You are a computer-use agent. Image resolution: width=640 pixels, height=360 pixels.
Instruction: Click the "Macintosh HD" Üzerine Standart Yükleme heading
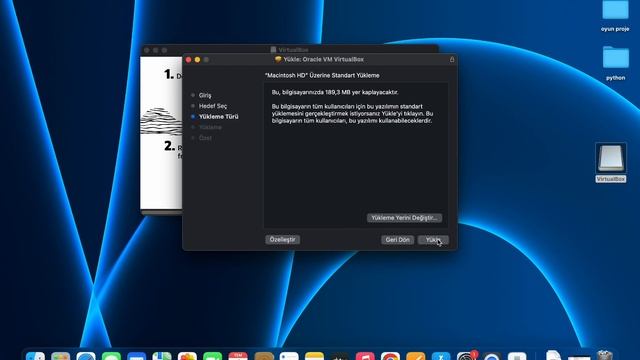click(322, 76)
